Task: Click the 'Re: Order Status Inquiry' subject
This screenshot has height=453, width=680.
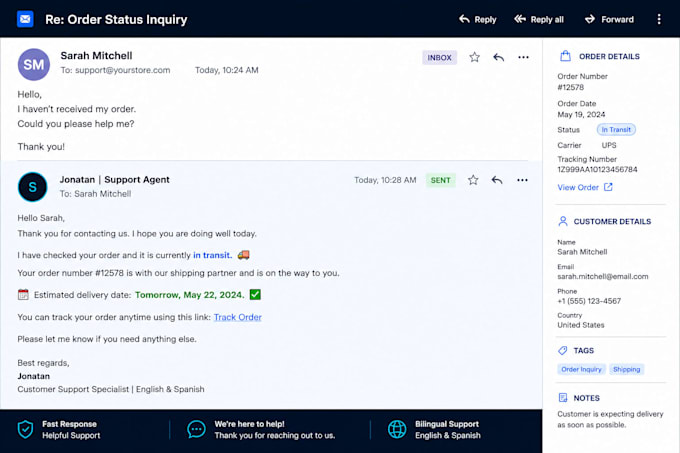Action: [116, 20]
